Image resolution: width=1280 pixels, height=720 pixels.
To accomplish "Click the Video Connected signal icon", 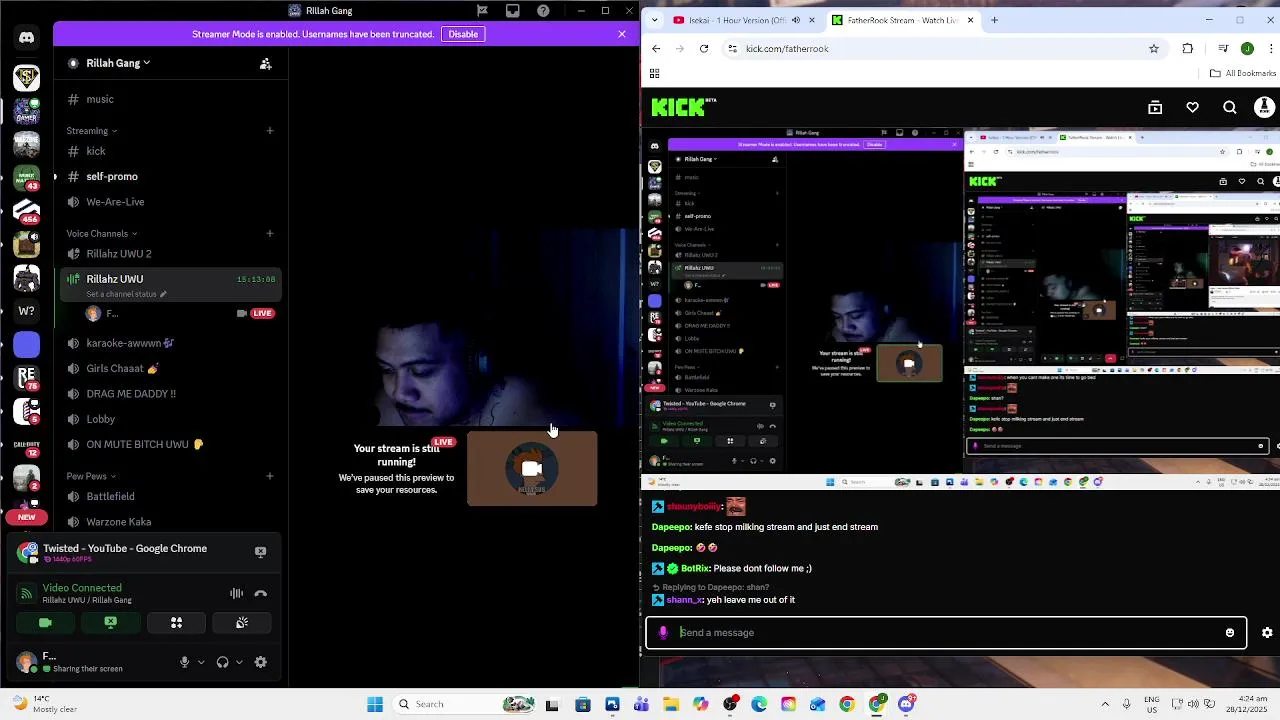I will pyautogui.click(x=27, y=594).
